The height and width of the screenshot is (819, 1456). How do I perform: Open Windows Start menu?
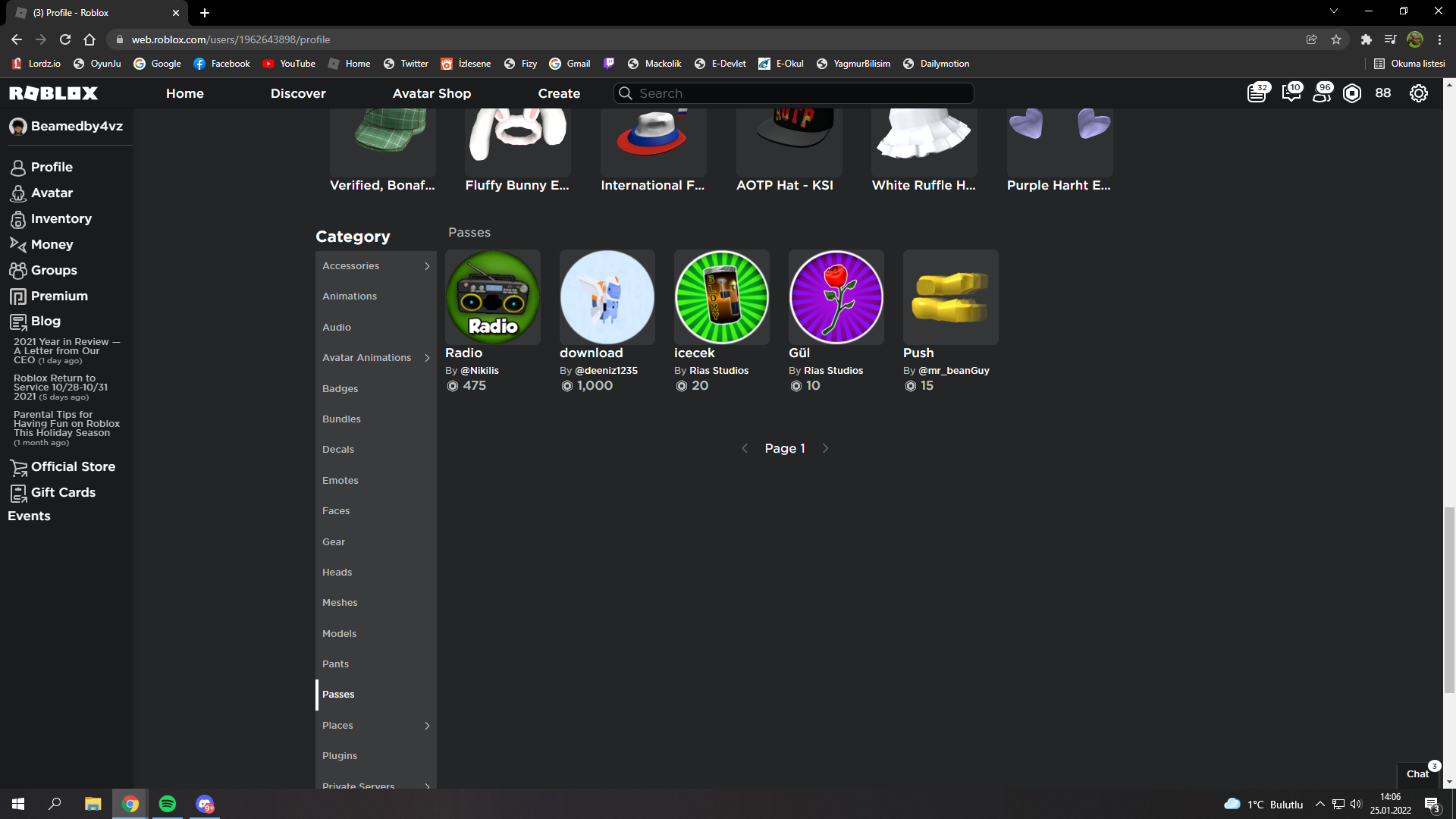pyautogui.click(x=18, y=804)
